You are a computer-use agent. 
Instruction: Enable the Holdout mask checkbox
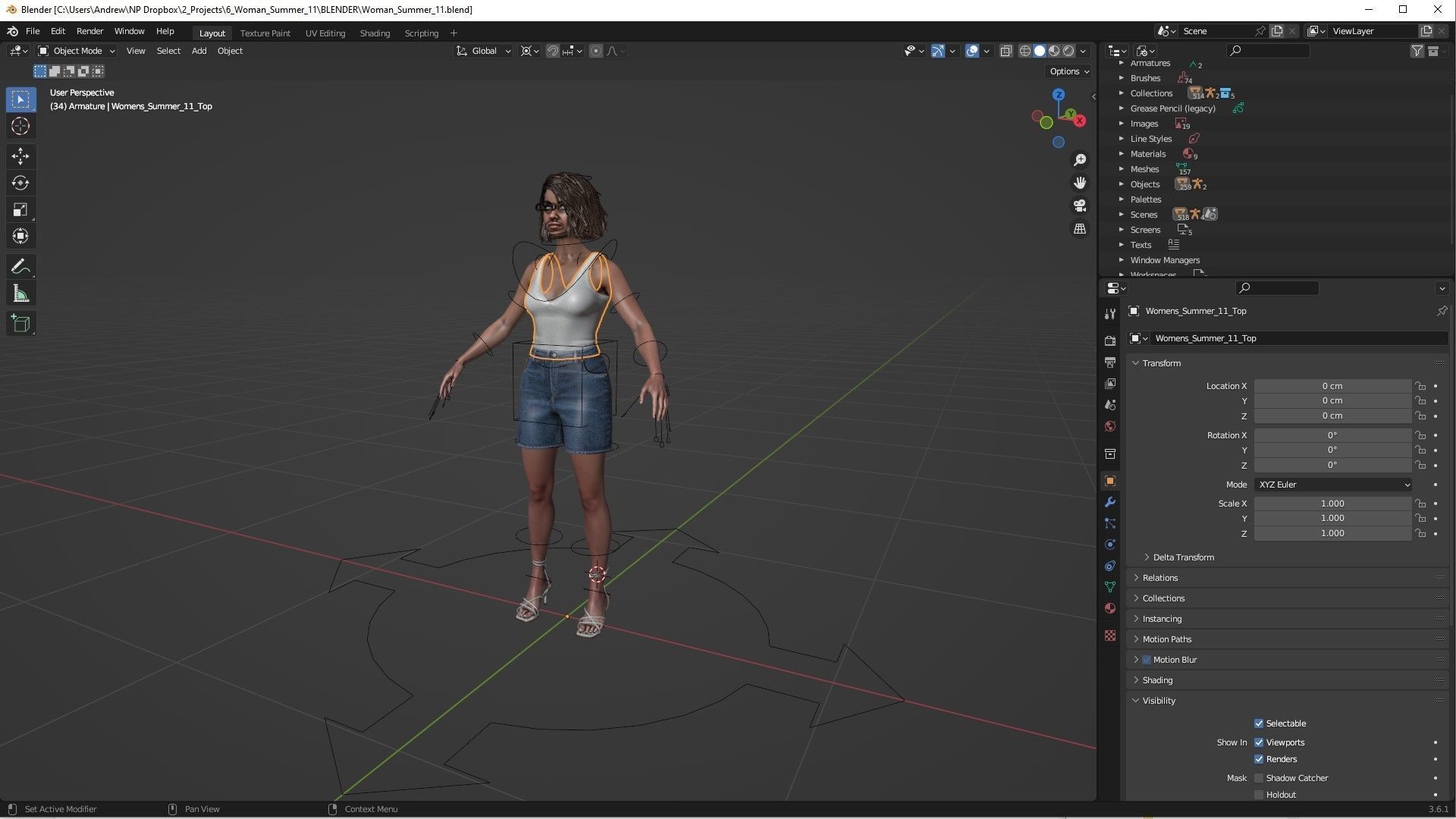click(1259, 795)
